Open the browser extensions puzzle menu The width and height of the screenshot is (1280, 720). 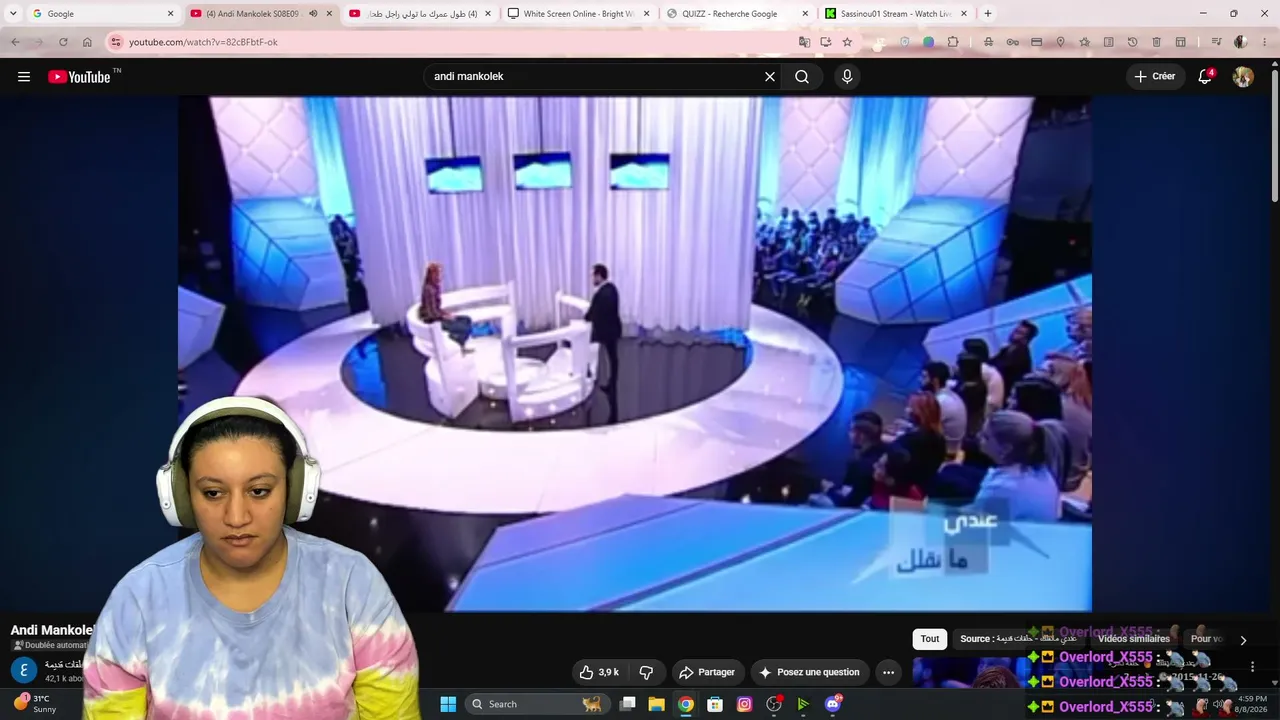(x=953, y=42)
